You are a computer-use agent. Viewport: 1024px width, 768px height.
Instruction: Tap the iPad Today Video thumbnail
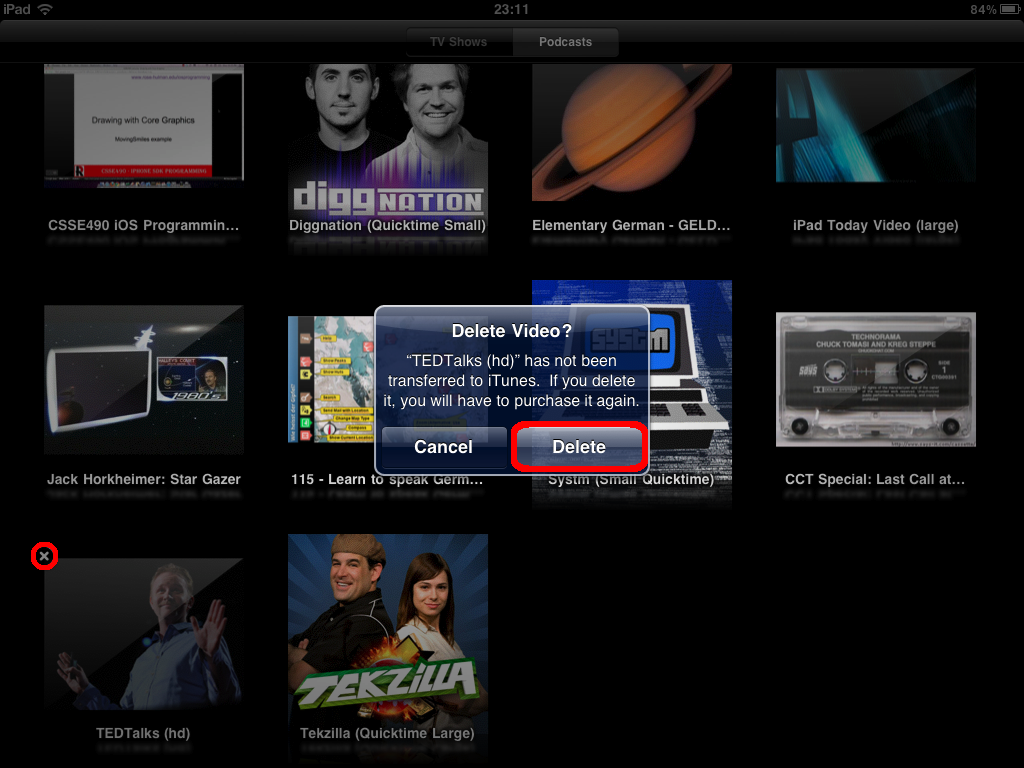pyautogui.click(x=875, y=125)
